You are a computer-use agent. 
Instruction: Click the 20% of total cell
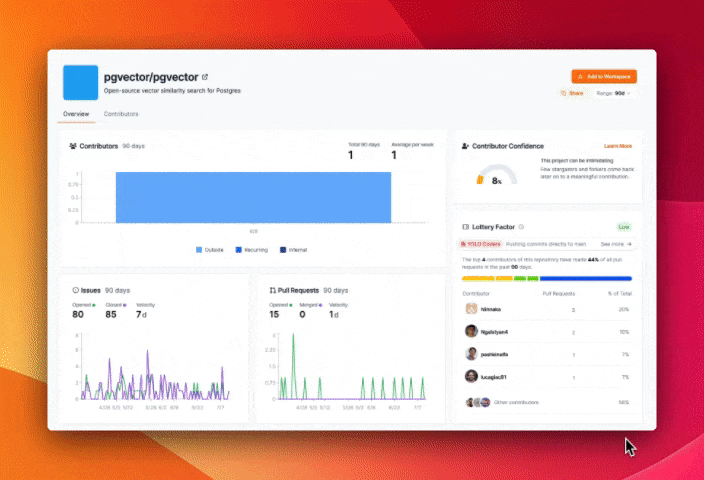(624, 309)
